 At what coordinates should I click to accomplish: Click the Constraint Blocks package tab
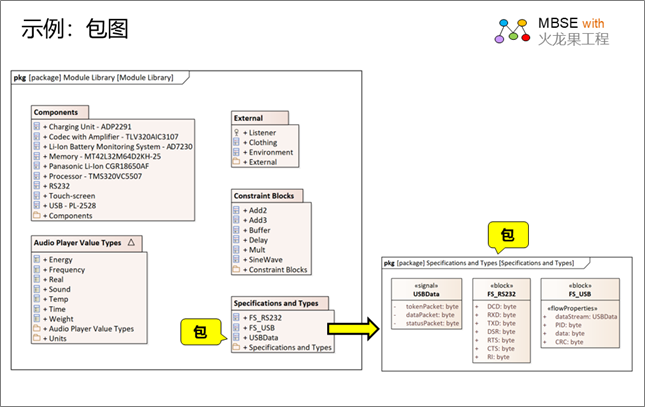264,196
